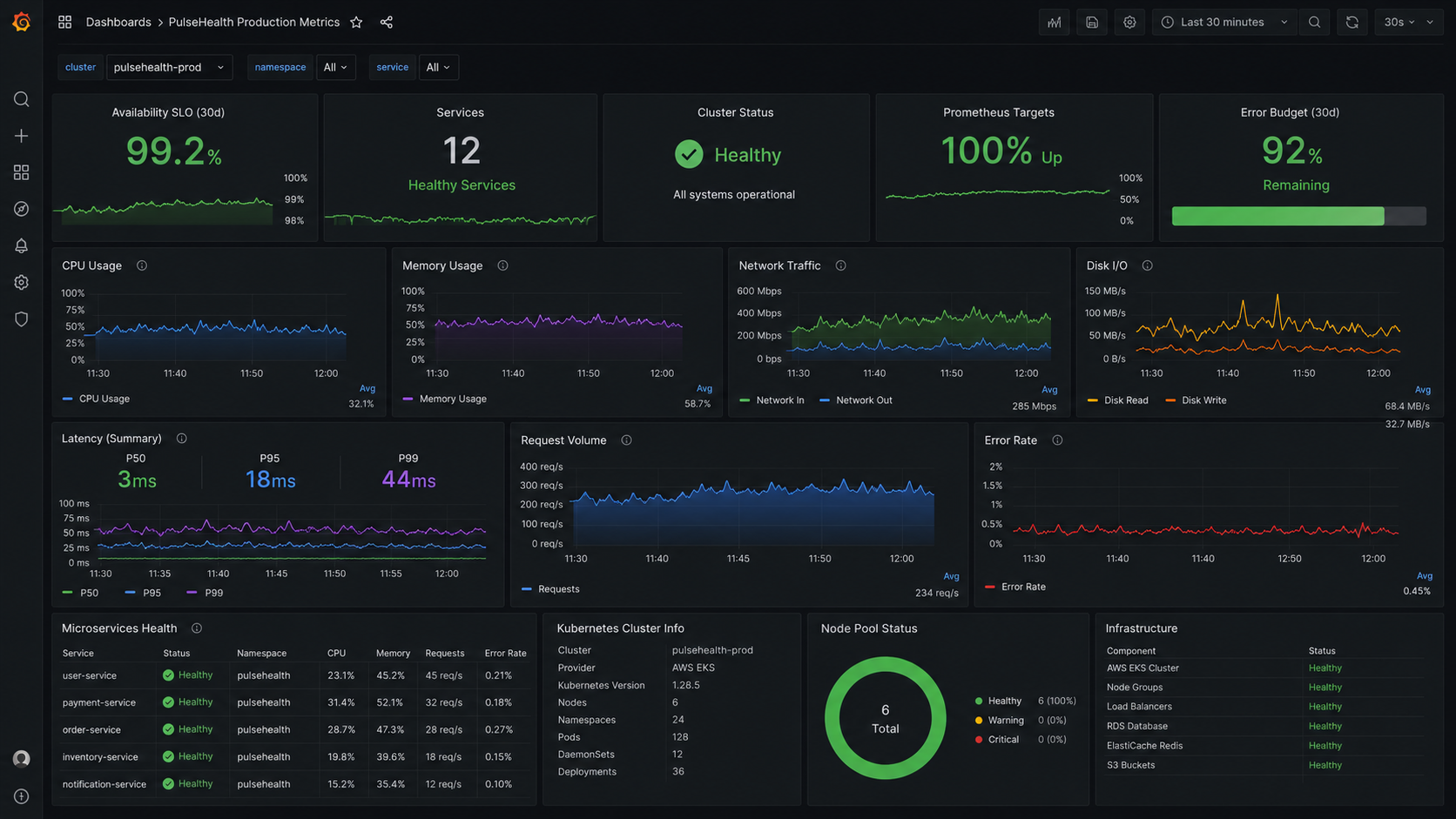Screen dimensions: 1456x819
Task: Click the Availability SLO 99.2% value
Action: (x=173, y=151)
